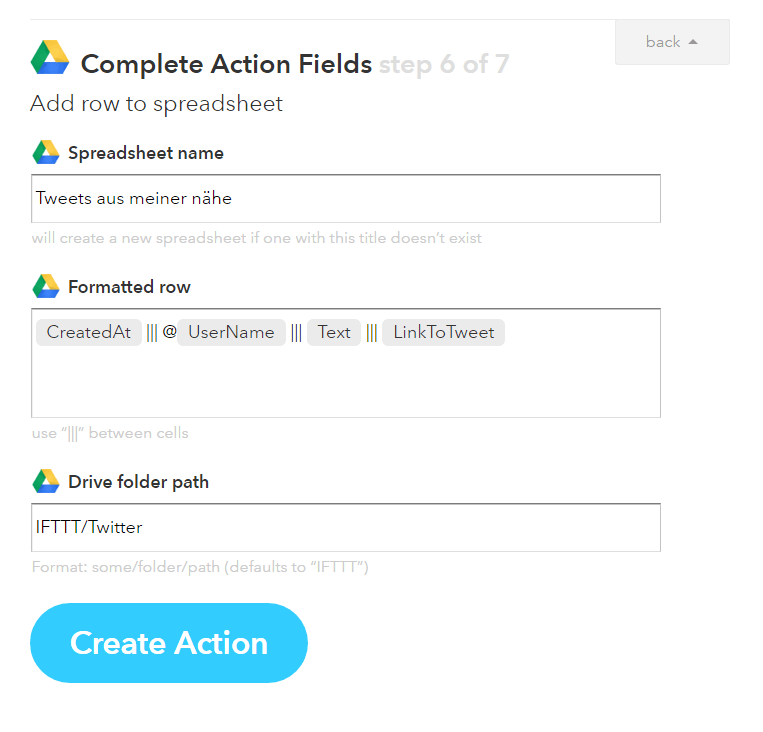Click the Drive folder path label
The height and width of the screenshot is (732, 763).
[x=139, y=482]
